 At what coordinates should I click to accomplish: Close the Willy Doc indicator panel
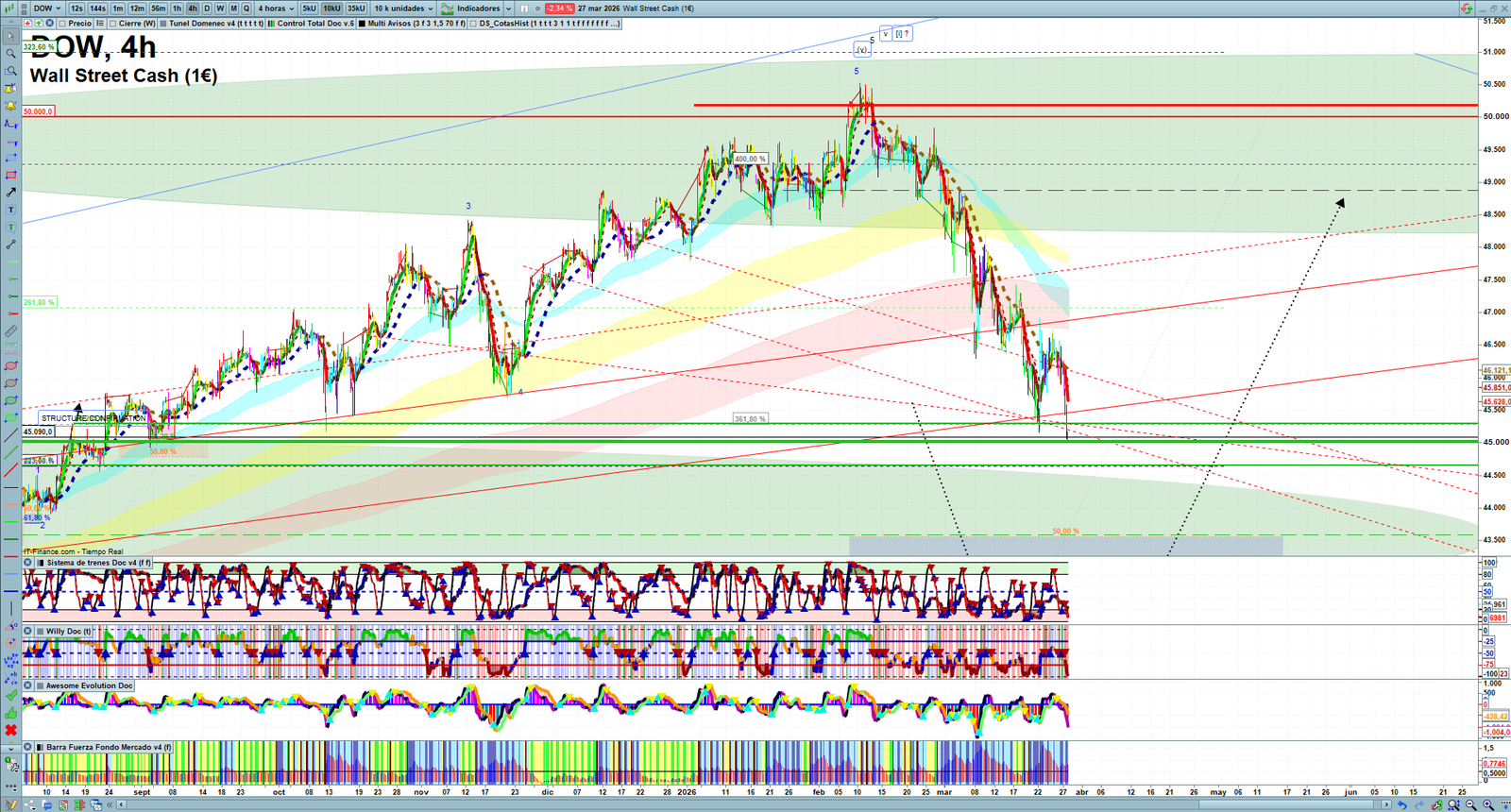pos(28,631)
